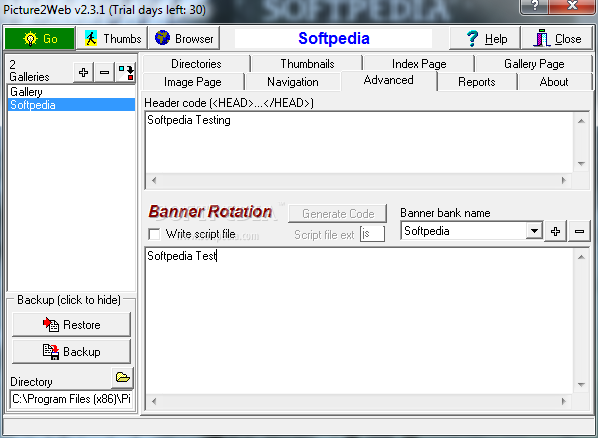Click the Close door button
598x438 pixels.
point(556,39)
